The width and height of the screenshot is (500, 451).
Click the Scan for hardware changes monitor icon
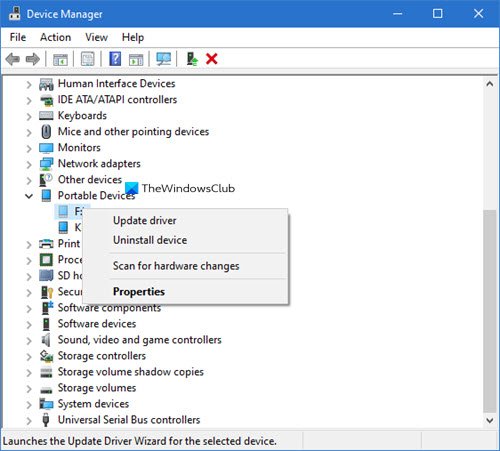pos(164,59)
